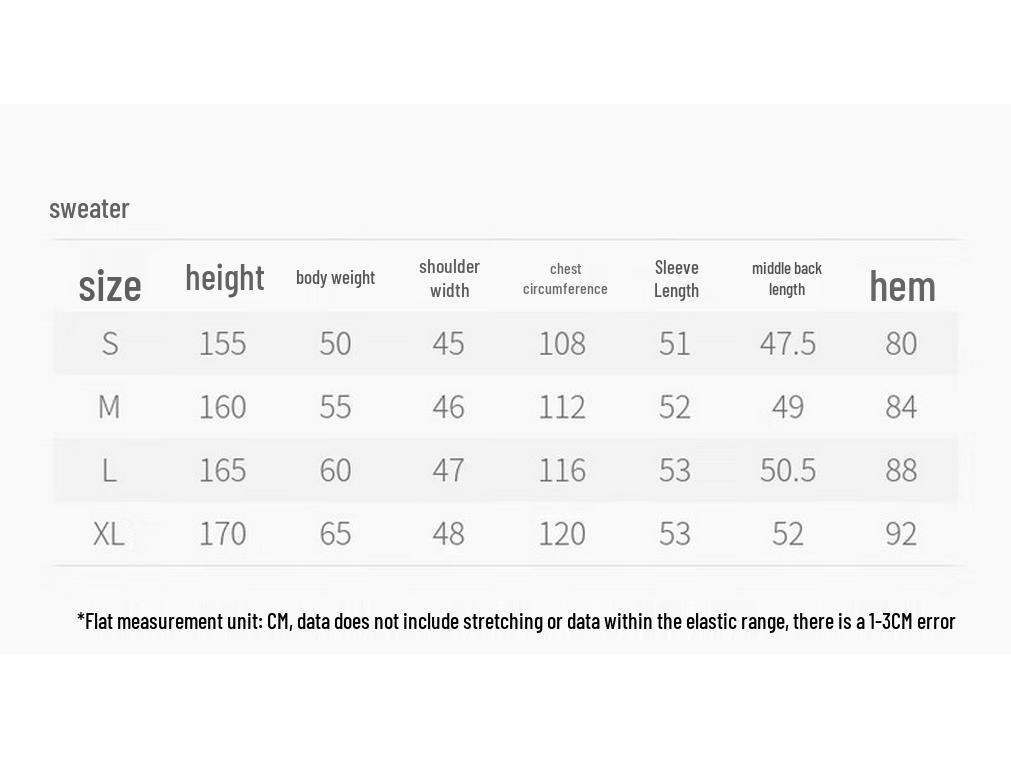Select the 50.5 back length cell
1011x759 pixels.
click(x=787, y=471)
